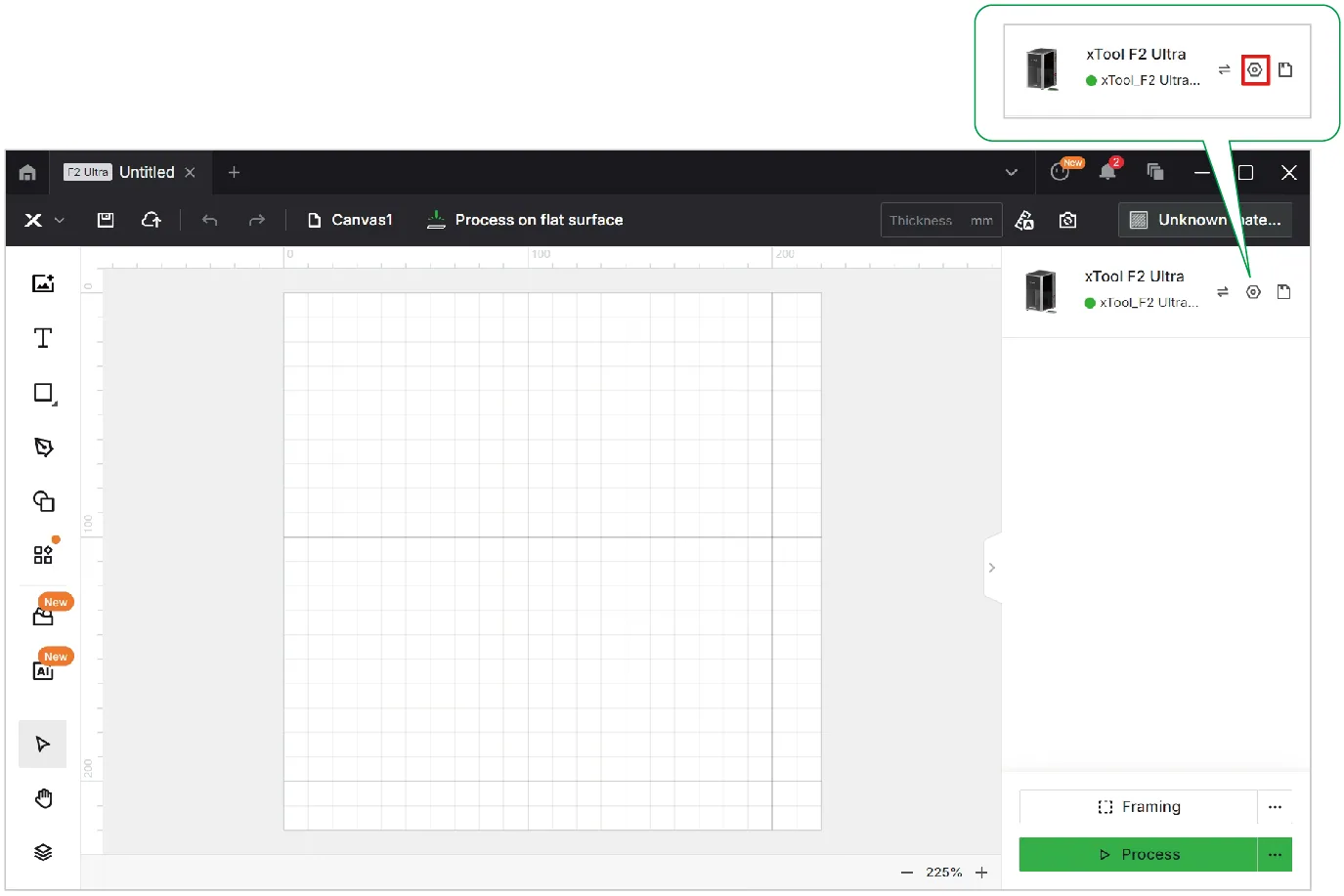Open device settings gear in side panel
The width and height of the screenshot is (1344, 896).
(x=1254, y=292)
